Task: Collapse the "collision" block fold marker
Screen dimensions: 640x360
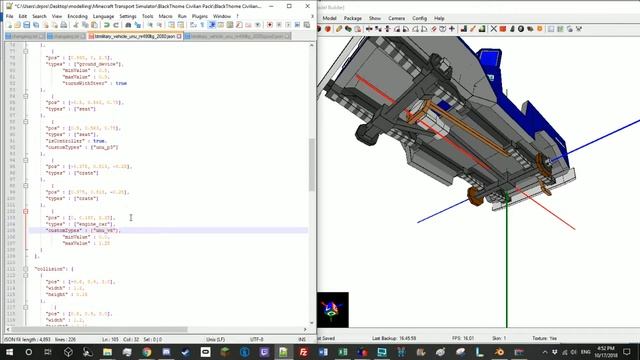Action: point(26,269)
